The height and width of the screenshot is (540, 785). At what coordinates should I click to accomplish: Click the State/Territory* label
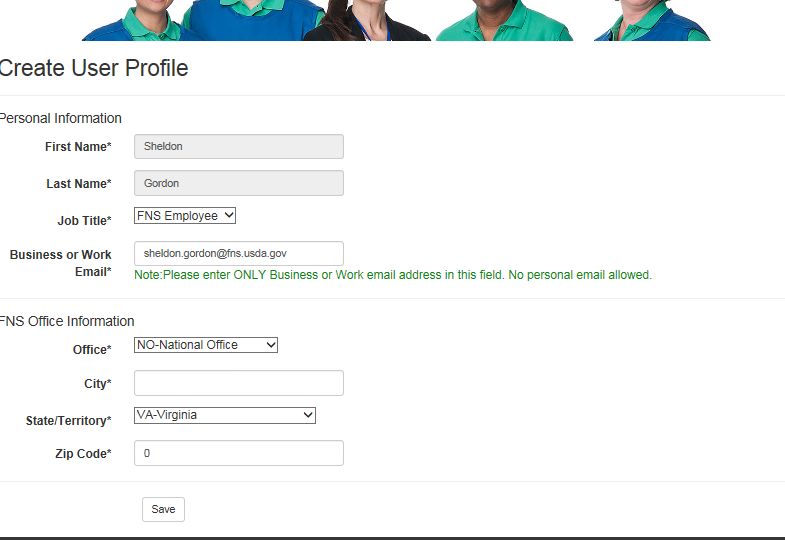pos(69,420)
